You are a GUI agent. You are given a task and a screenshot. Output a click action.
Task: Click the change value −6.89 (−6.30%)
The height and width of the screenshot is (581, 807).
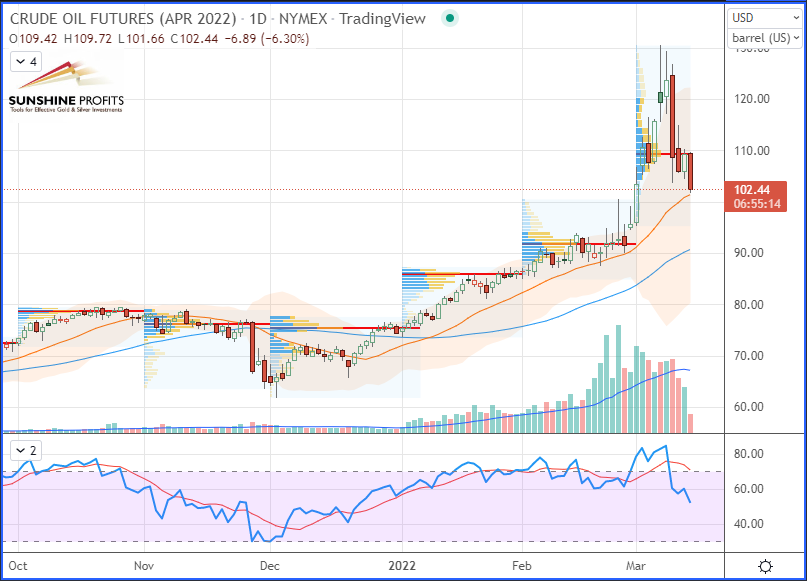click(x=267, y=39)
